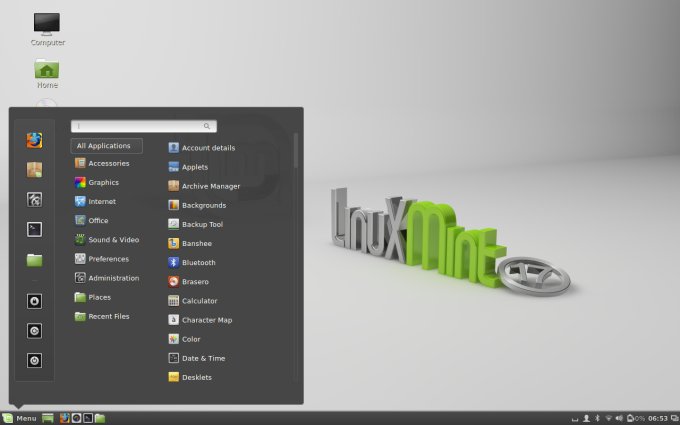Click the user applet icon in system tray

click(586, 418)
